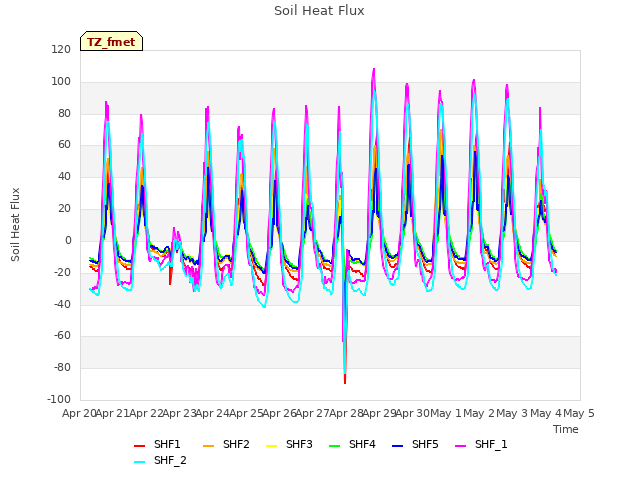
Task: Click the red SHF1 spike near -90
Action: [x=345, y=380]
